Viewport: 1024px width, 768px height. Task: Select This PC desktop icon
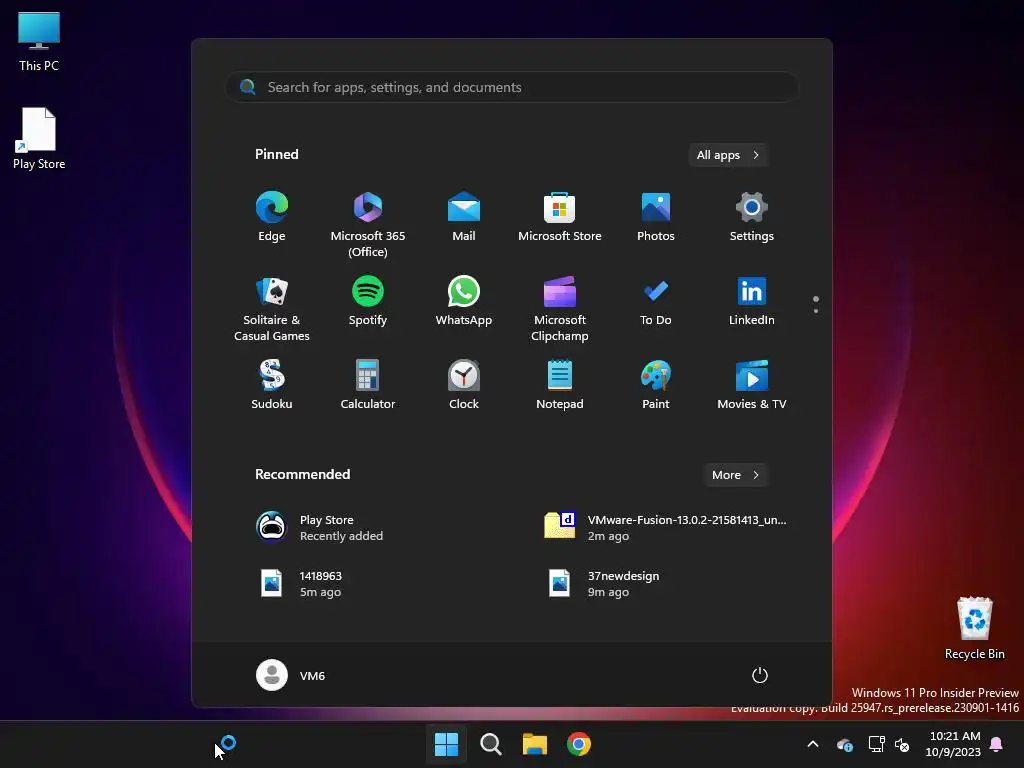pyautogui.click(x=39, y=41)
